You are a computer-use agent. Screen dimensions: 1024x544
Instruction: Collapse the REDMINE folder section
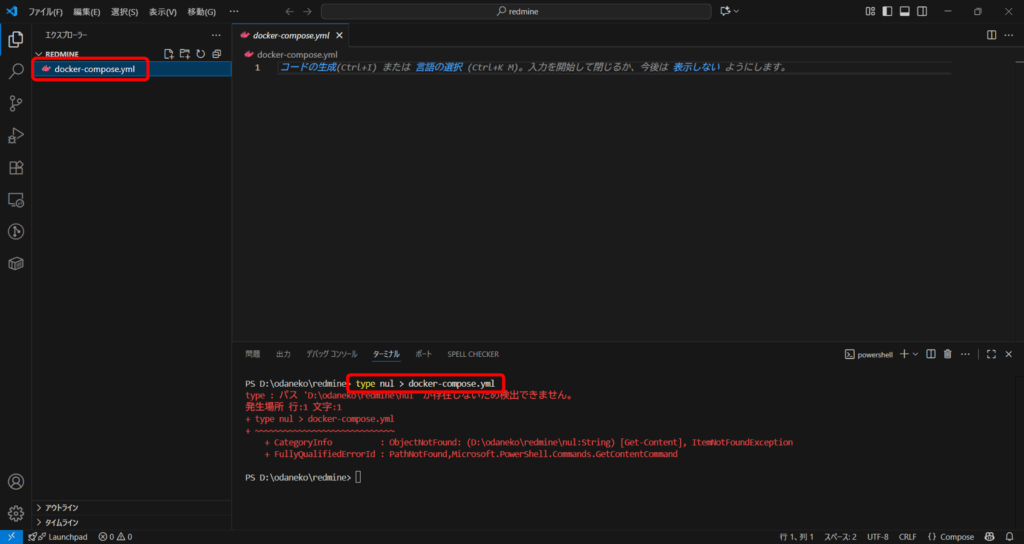tap(62, 54)
